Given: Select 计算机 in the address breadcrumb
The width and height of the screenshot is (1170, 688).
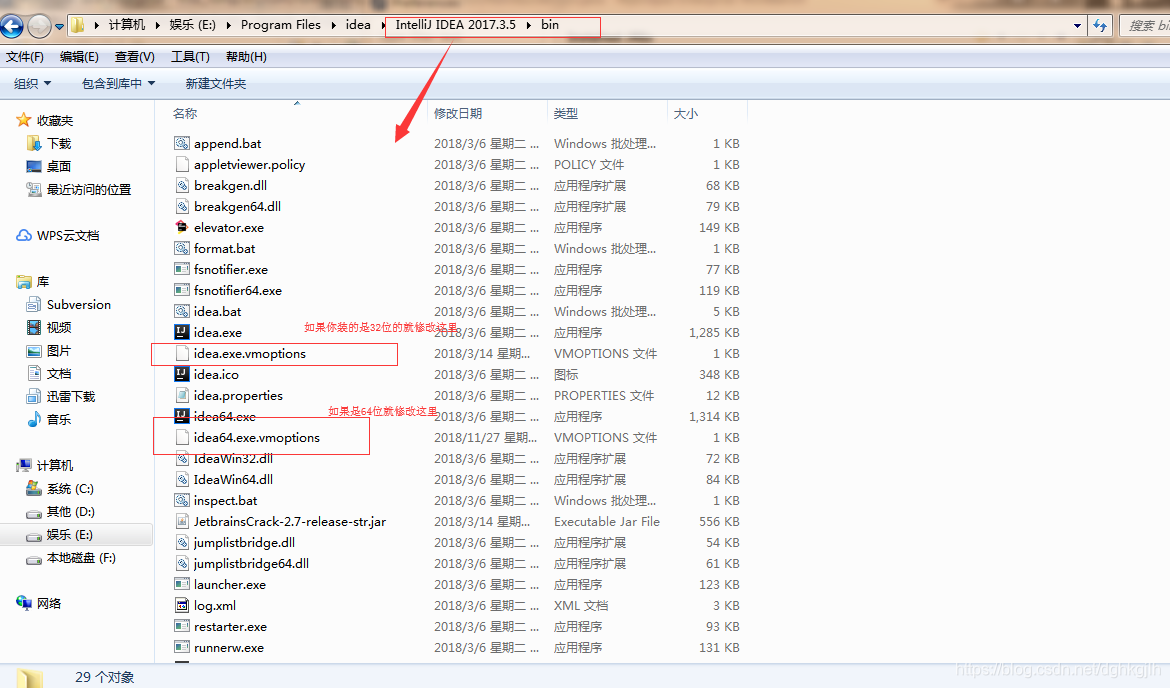Looking at the screenshot, I should click(127, 25).
